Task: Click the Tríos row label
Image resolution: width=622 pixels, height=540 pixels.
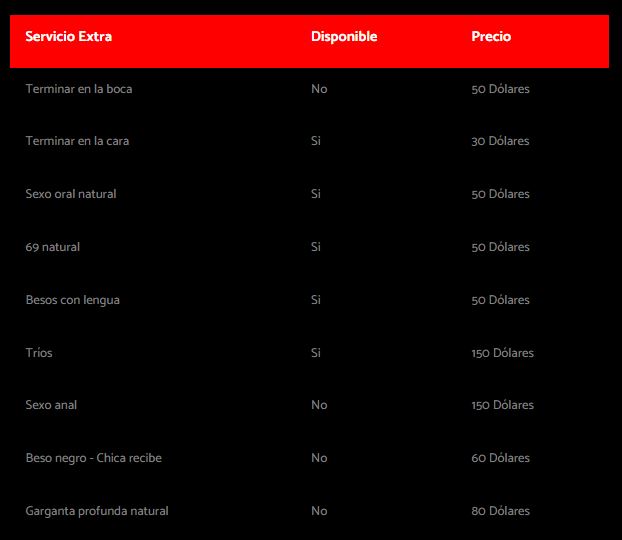Action: click(x=39, y=353)
